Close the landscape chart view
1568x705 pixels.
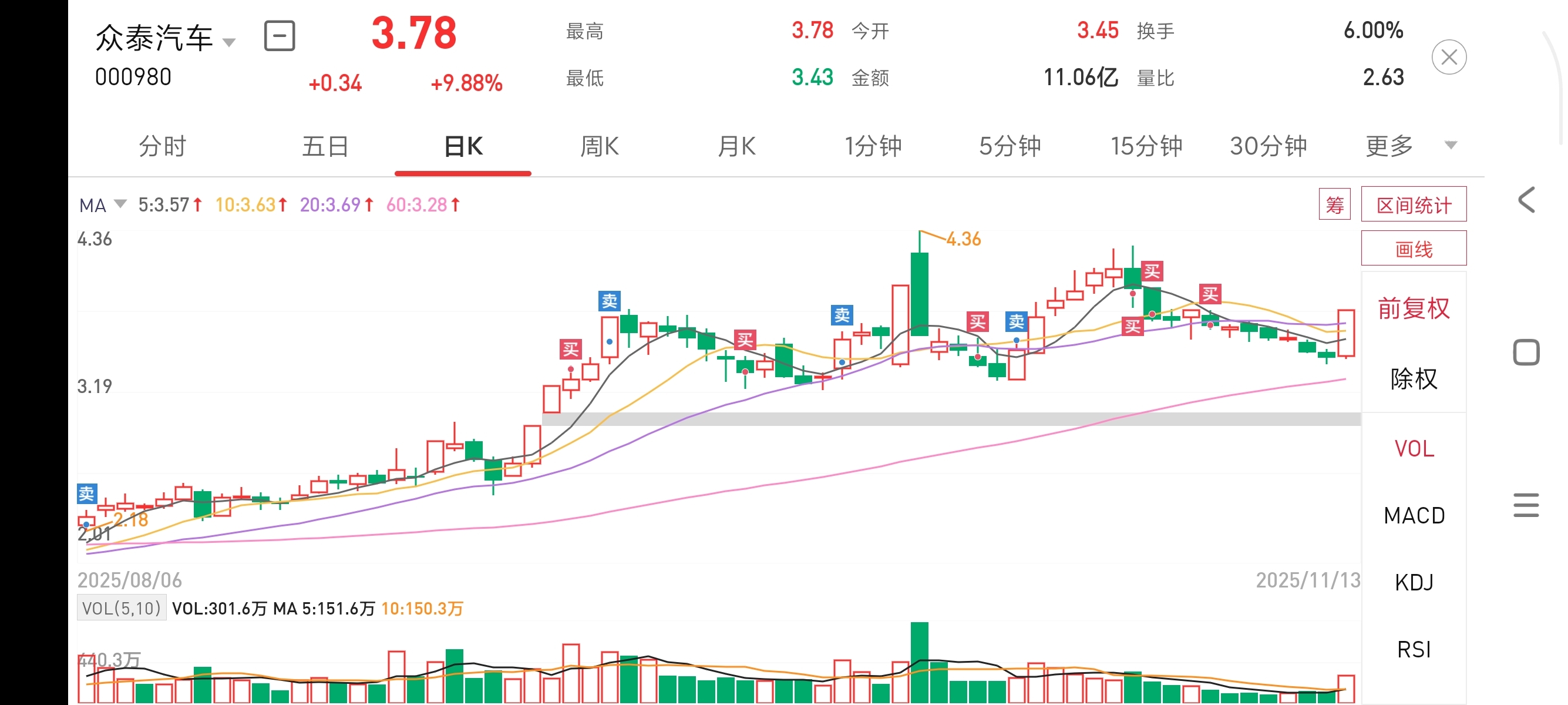pyautogui.click(x=1448, y=57)
